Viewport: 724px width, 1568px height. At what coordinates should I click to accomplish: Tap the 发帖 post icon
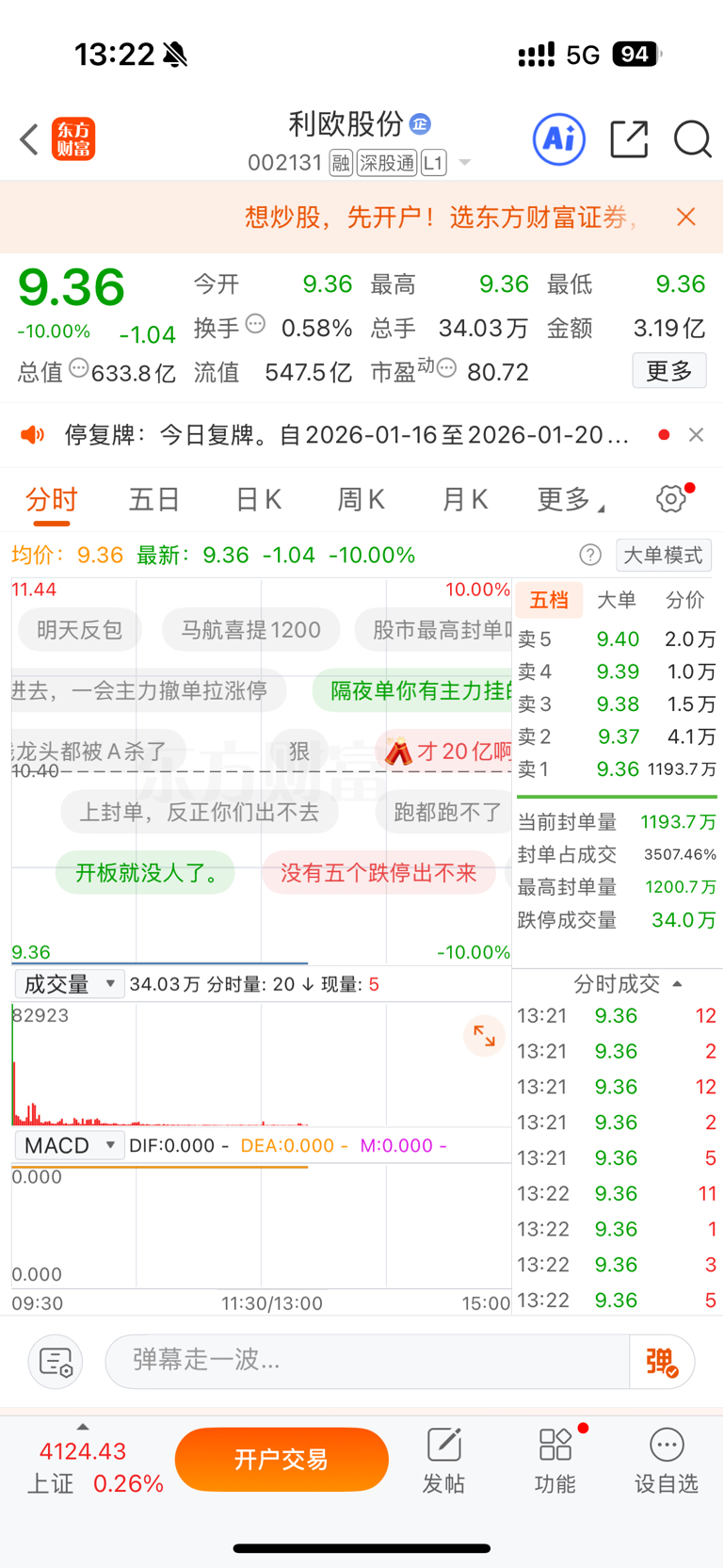click(443, 1461)
